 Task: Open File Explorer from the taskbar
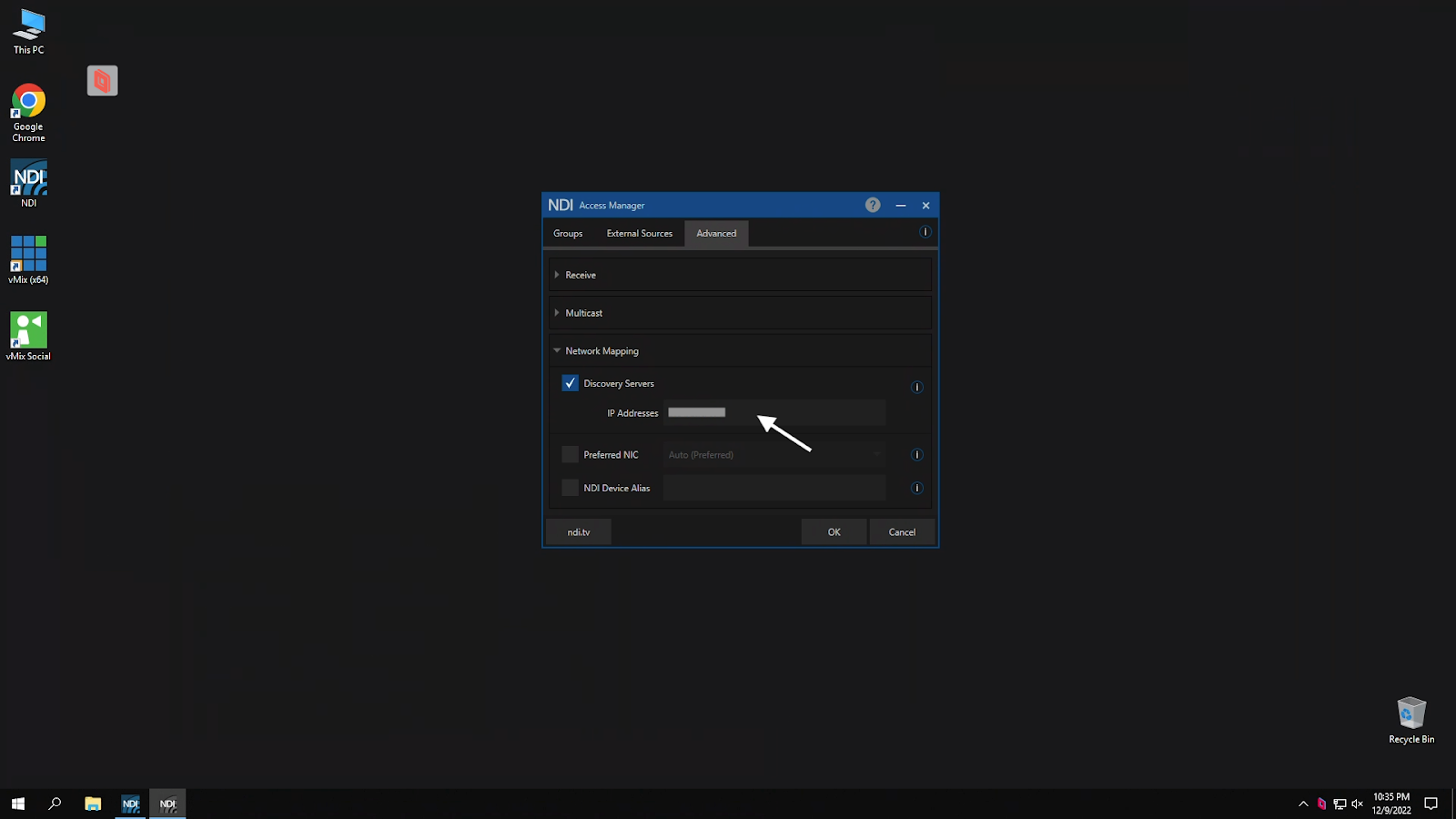tap(93, 804)
